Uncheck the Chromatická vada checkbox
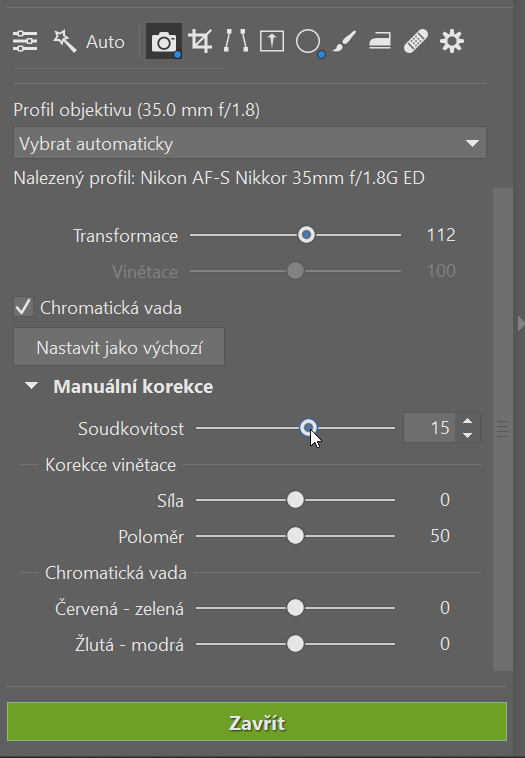The image size is (525, 758). pyautogui.click(x=23, y=307)
